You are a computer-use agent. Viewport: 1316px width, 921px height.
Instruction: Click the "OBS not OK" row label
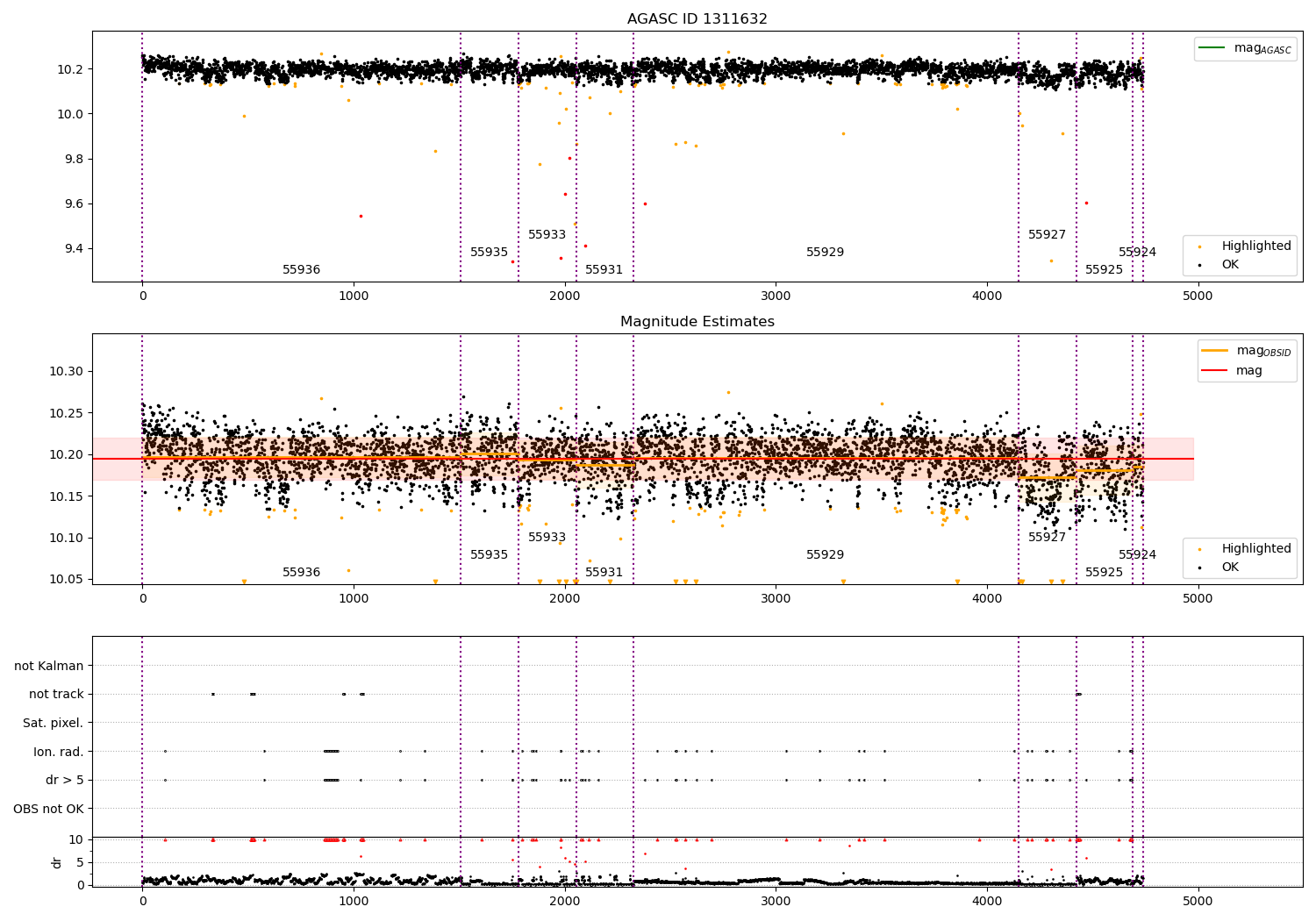click(x=49, y=809)
